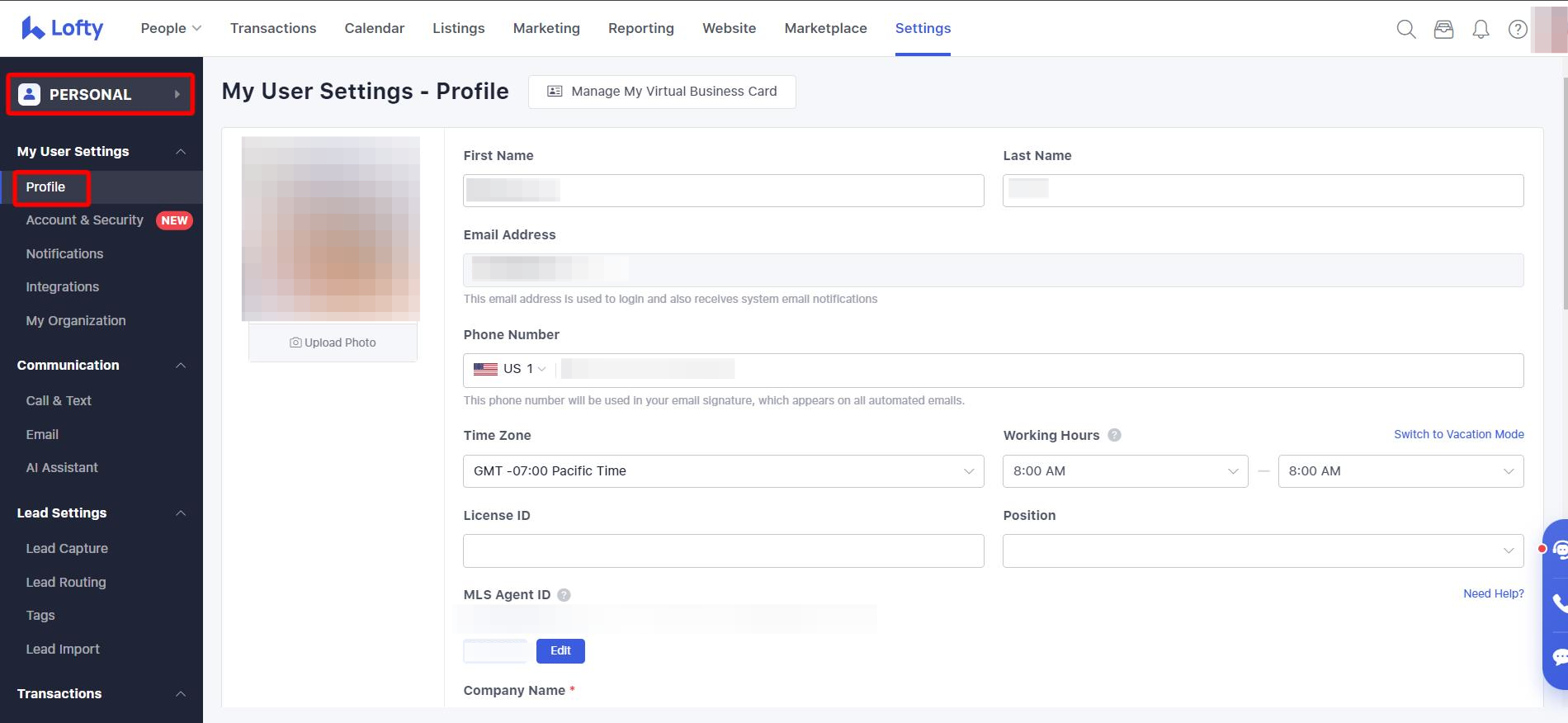Viewport: 1568px width, 723px height.
Task: Open the notifications bell
Action: point(1481,29)
